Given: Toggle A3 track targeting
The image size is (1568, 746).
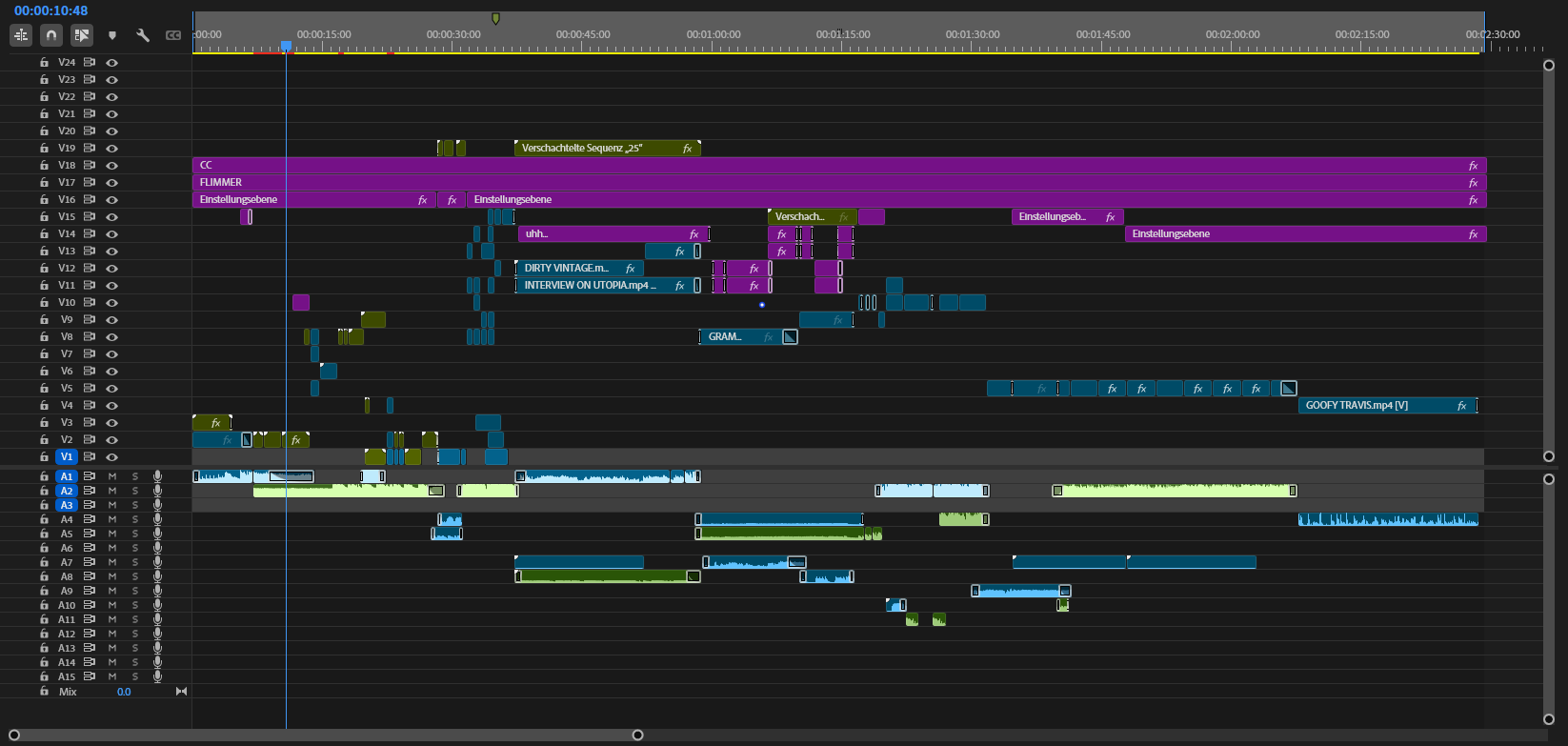Looking at the screenshot, I should pyautogui.click(x=67, y=505).
